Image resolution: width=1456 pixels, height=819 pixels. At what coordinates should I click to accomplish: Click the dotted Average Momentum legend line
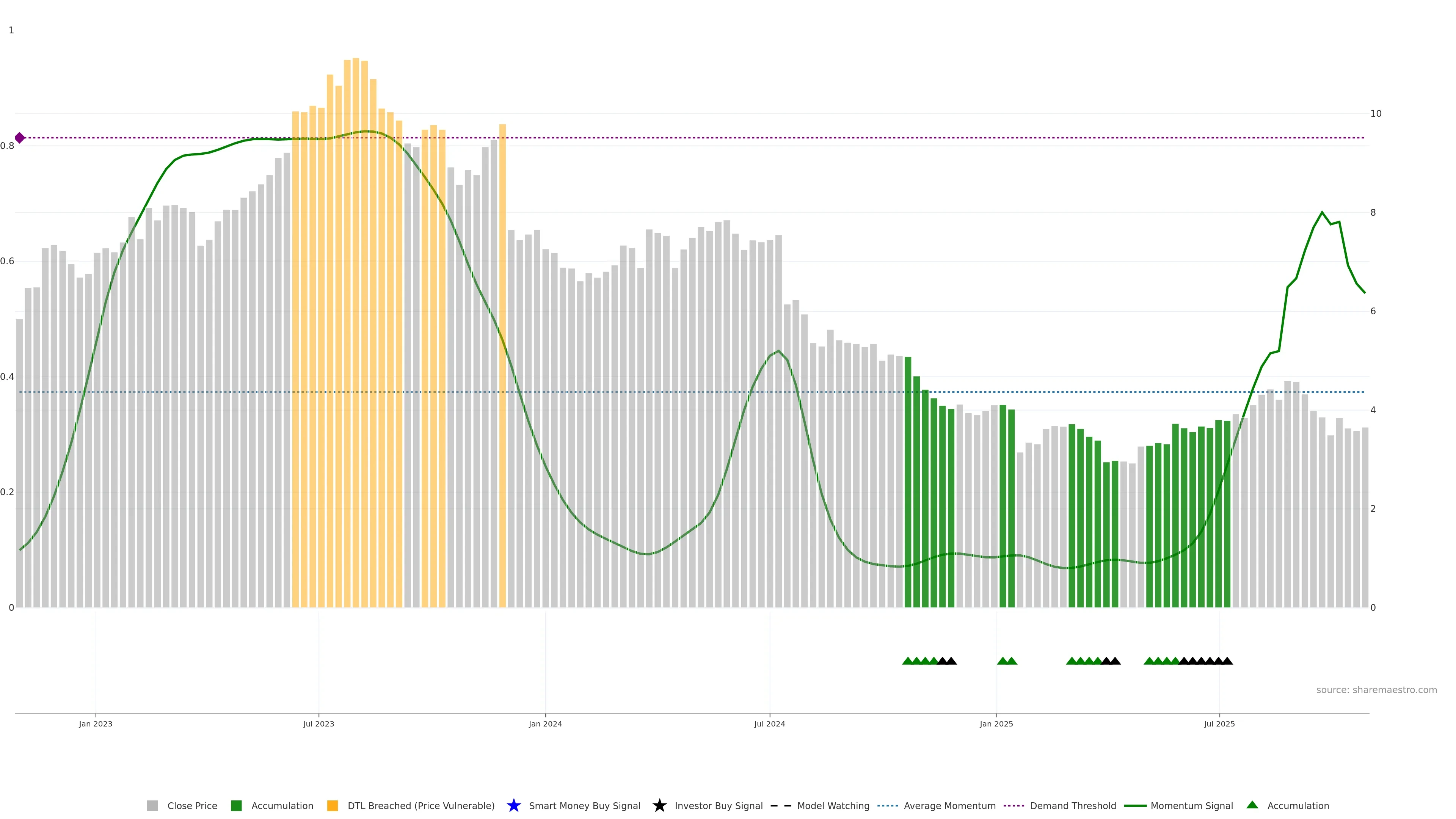(x=887, y=805)
